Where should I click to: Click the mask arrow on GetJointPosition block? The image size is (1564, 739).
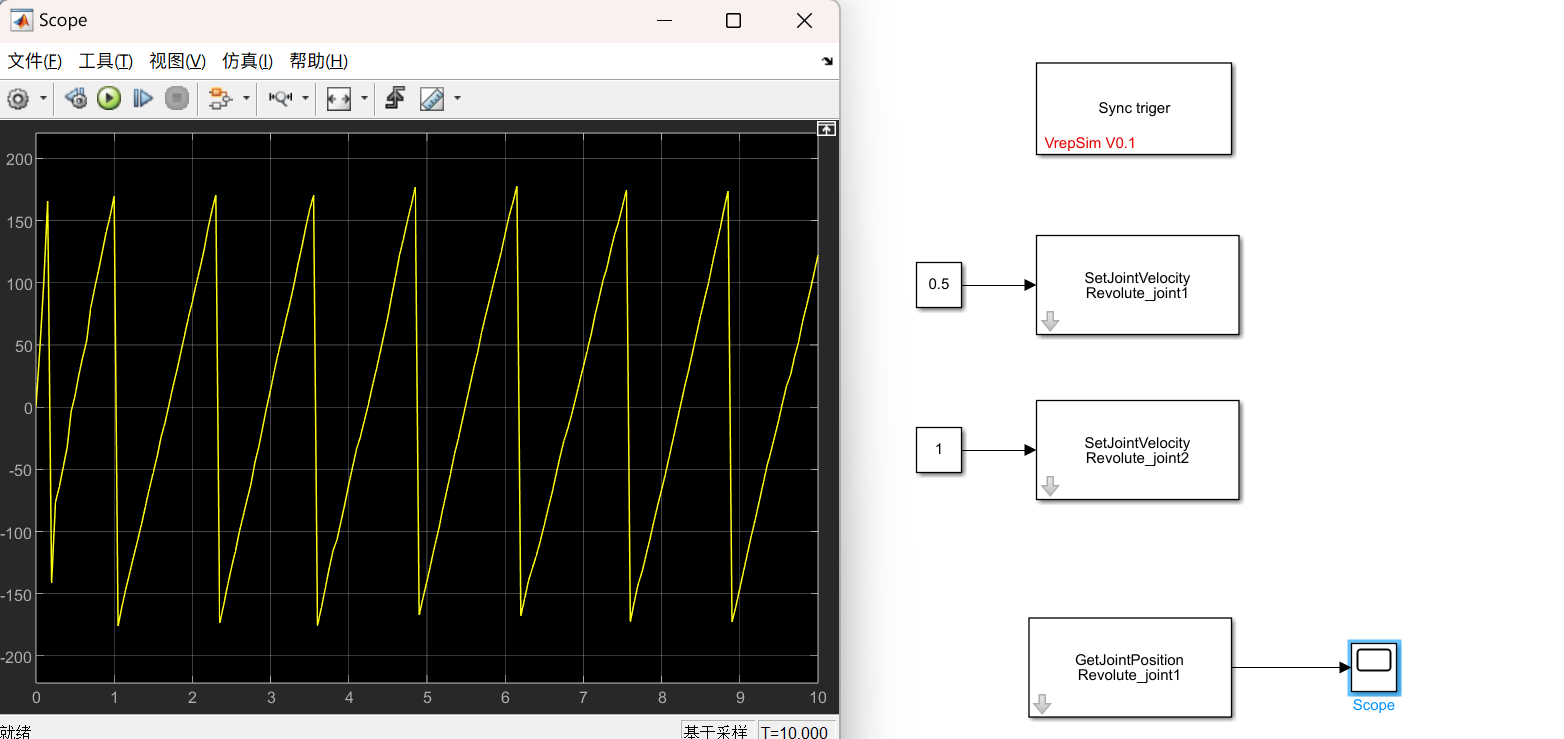1042,704
